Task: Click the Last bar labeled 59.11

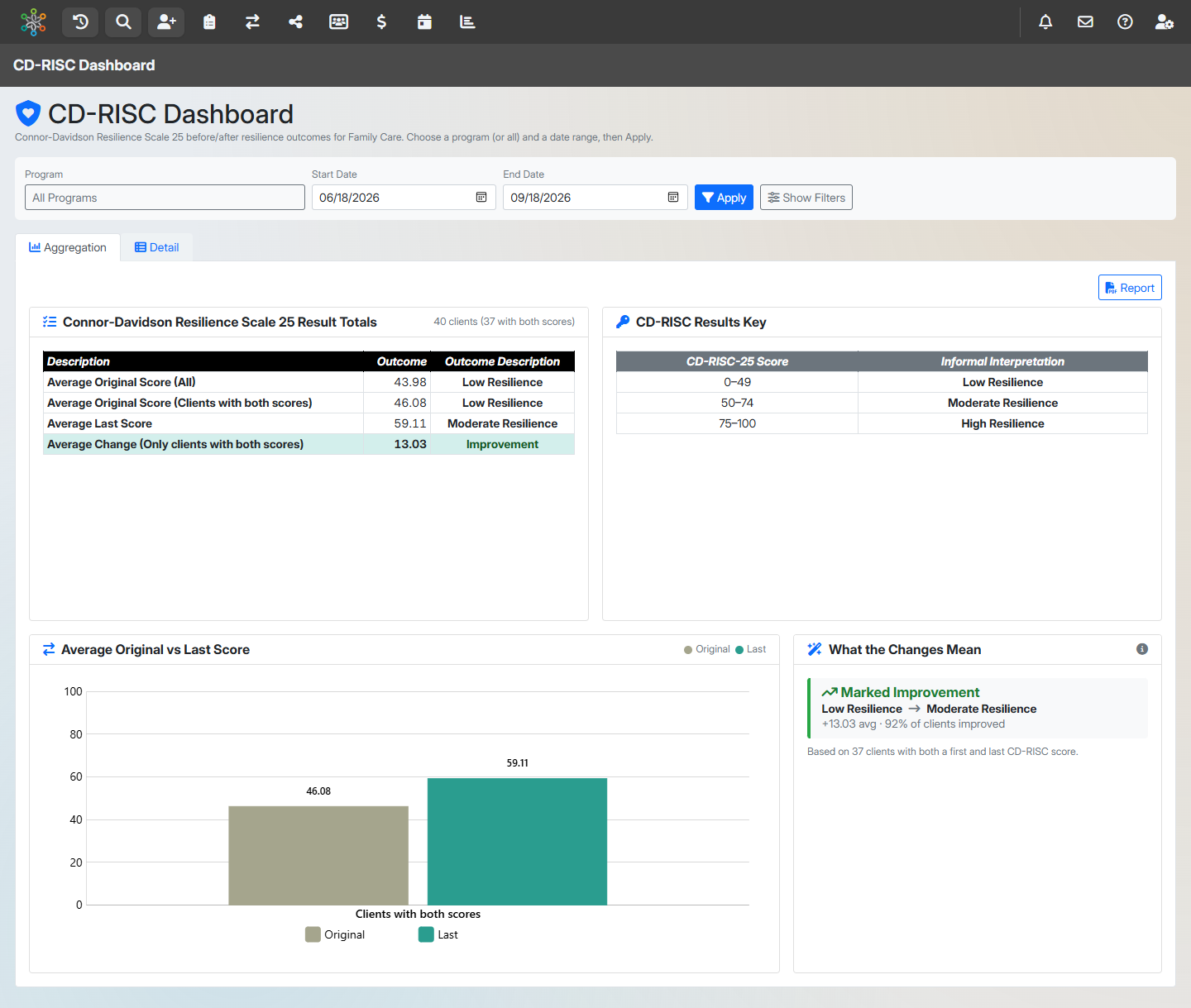Action: point(517,841)
